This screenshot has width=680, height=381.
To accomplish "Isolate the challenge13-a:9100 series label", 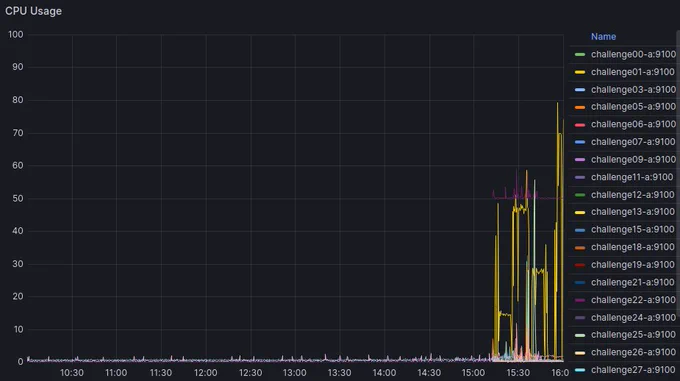I will click(633, 212).
